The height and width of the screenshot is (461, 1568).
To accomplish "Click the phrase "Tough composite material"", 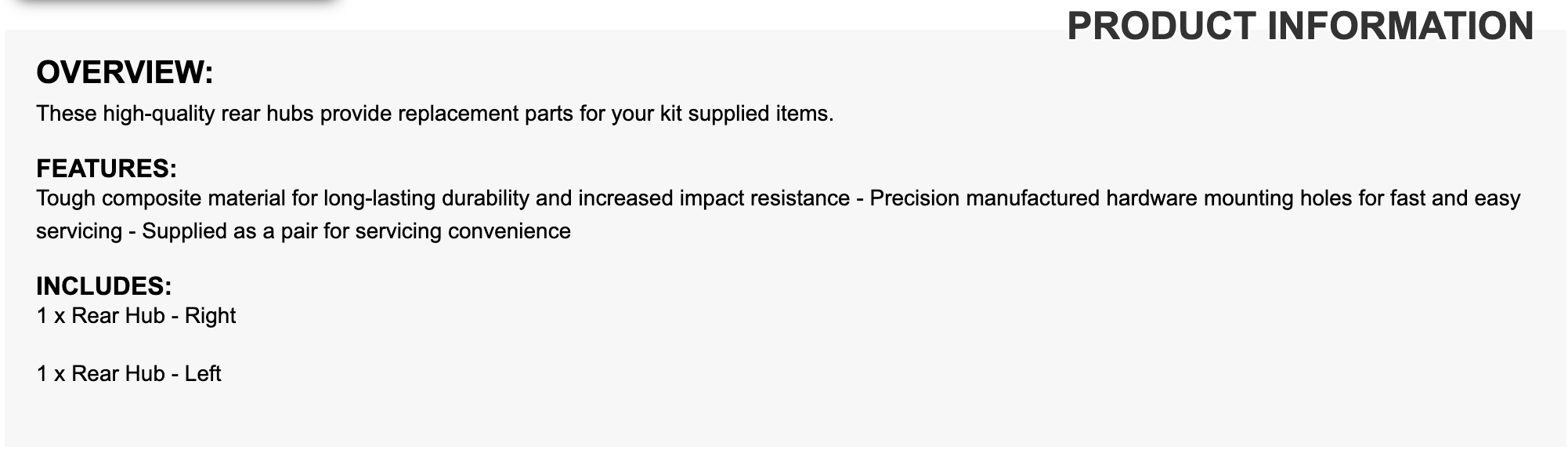I will (x=161, y=198).
